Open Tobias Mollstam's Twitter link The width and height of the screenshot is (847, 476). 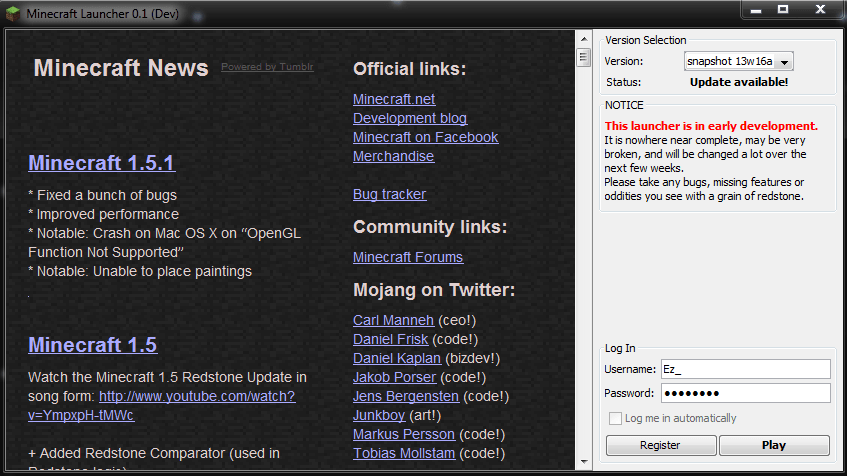[x=404, y=453]
